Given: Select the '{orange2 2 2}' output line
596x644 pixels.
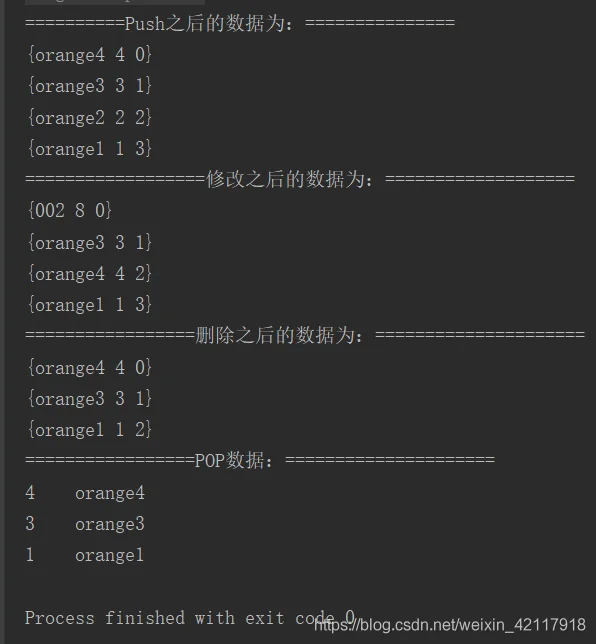Looking at the screenshot, I should click(x=90, y=117).
